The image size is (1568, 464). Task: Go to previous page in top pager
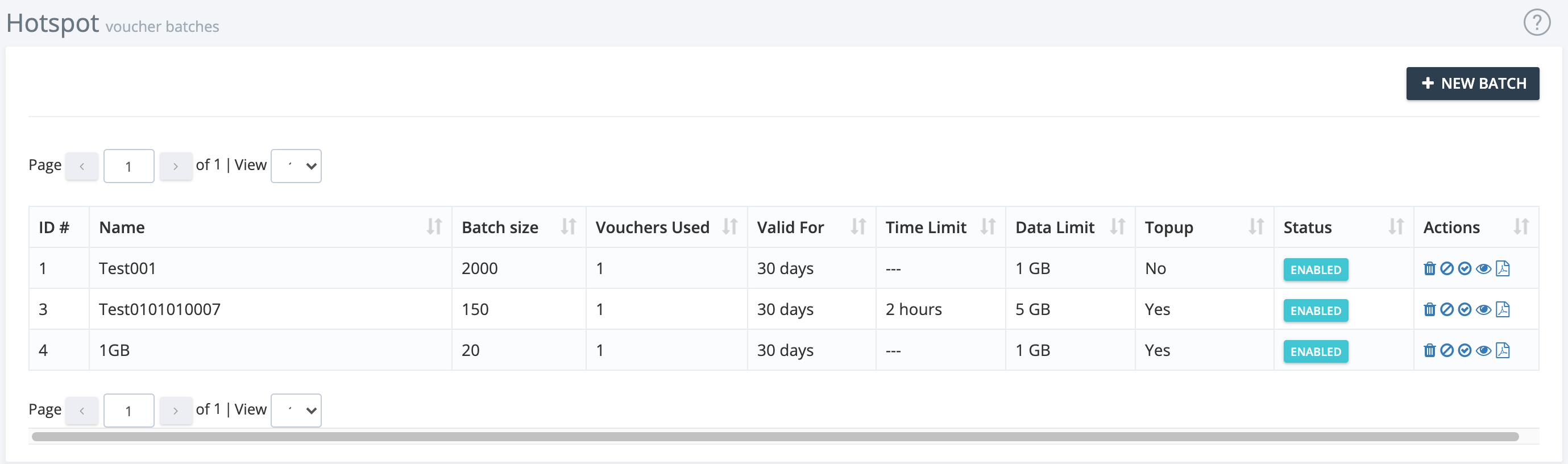click(x=81, y=166)
